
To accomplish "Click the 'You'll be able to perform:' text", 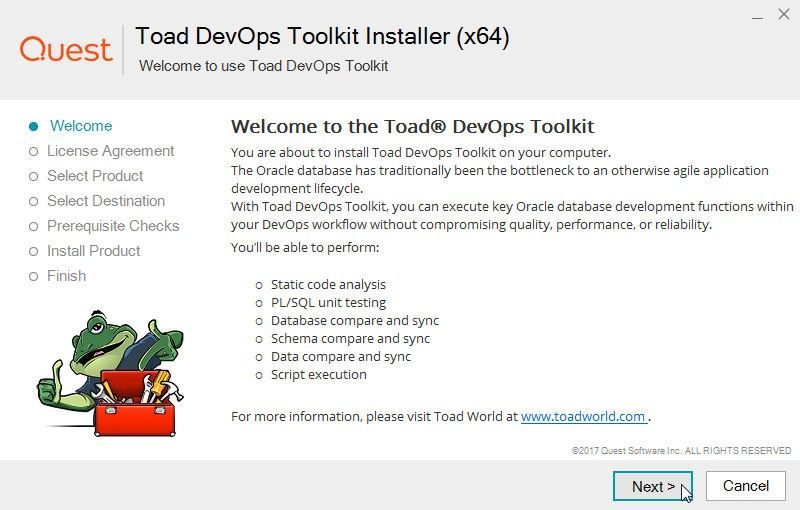I will coord(305,248).
